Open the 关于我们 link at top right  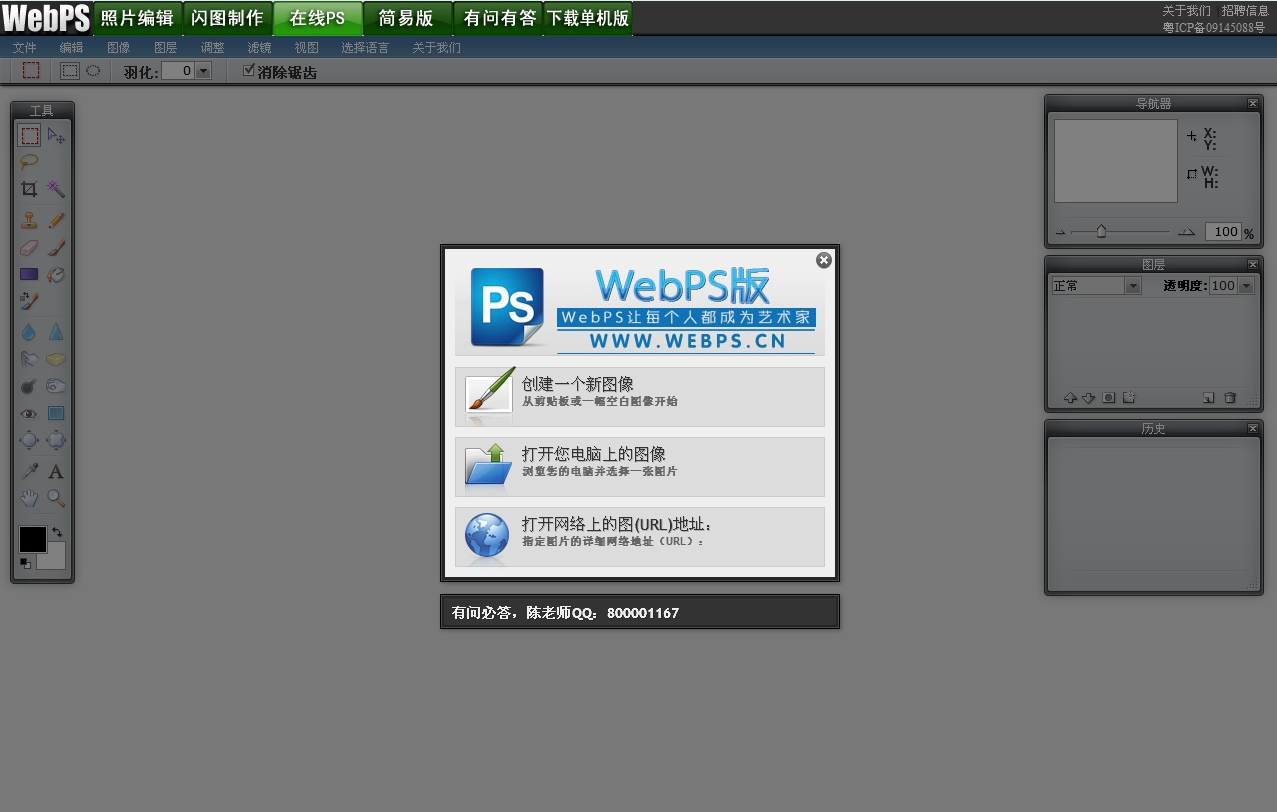coord(1186,11)
